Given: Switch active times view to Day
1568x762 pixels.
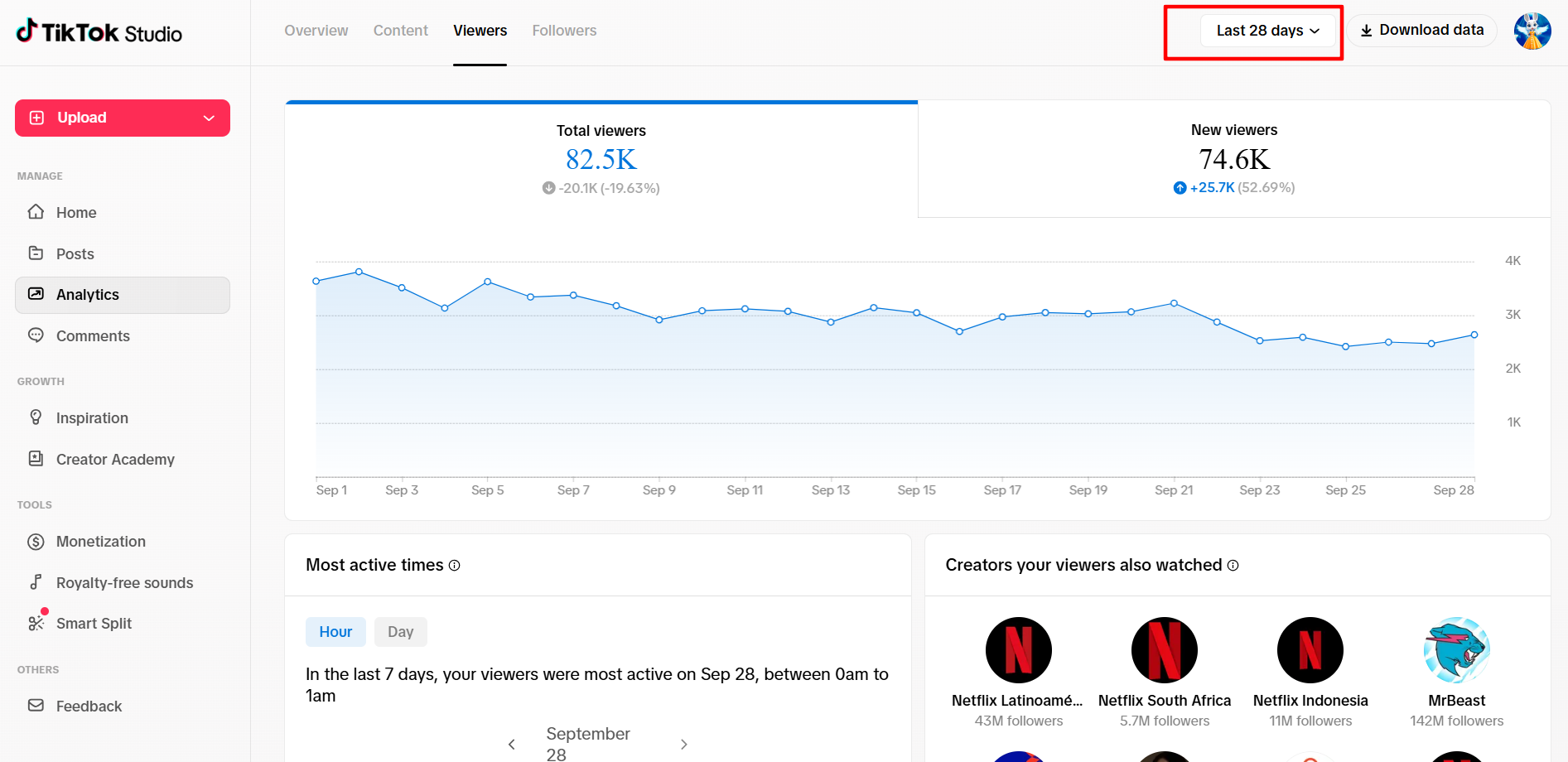Looking at the screenshot, I should [400, 632].
